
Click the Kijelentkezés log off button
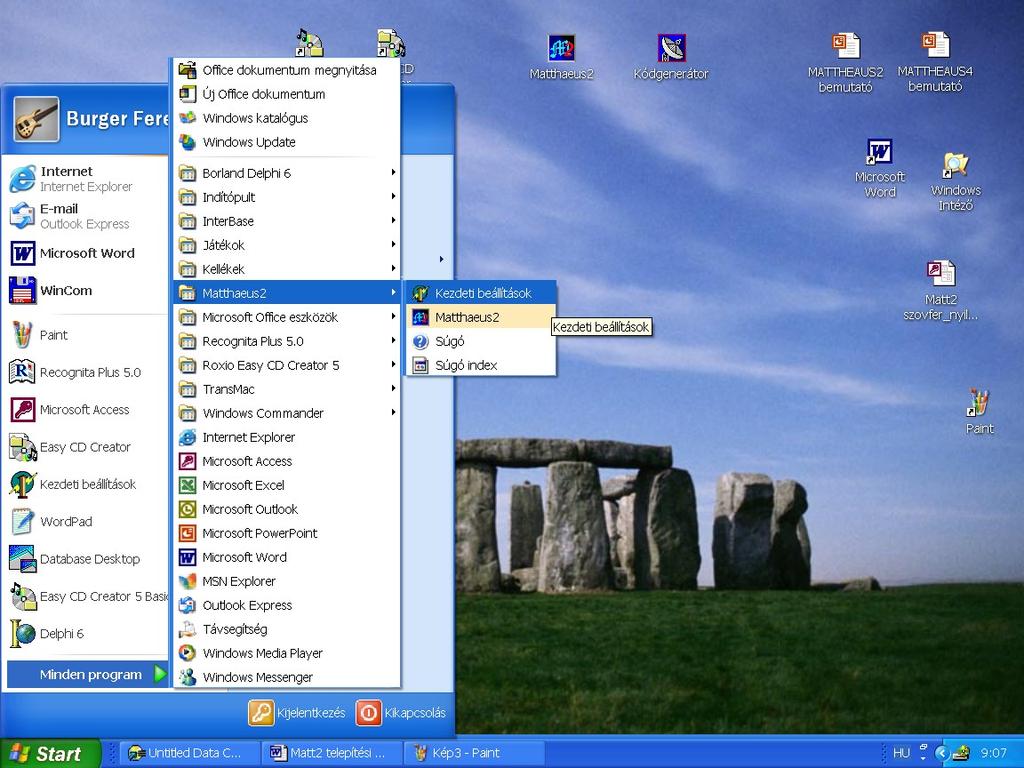(297, 712)
